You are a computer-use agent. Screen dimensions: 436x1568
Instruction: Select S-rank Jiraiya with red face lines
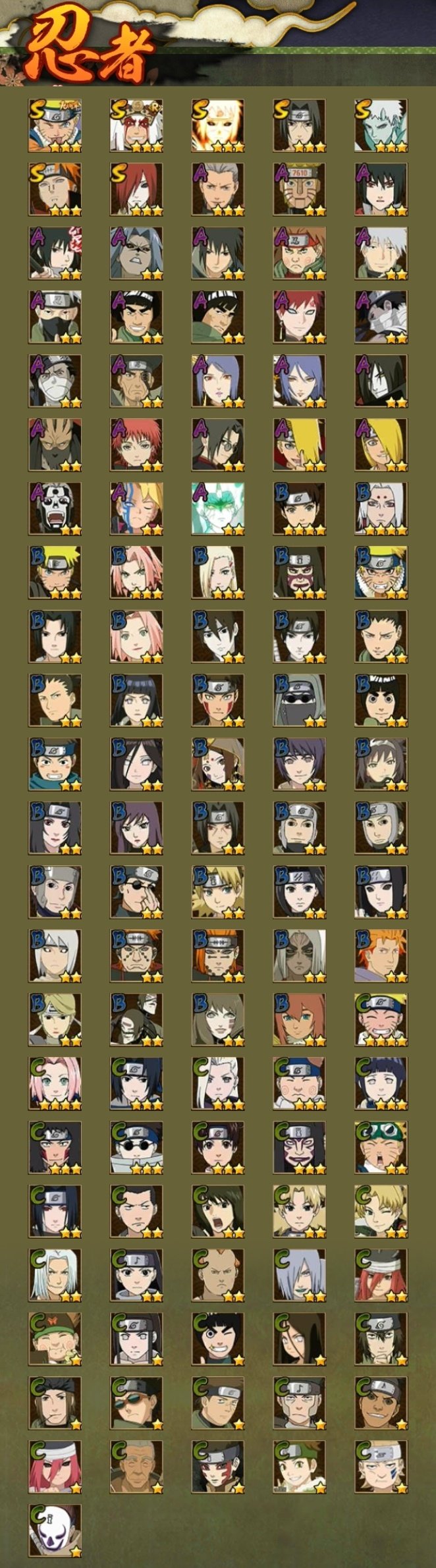tap(136, 125)
